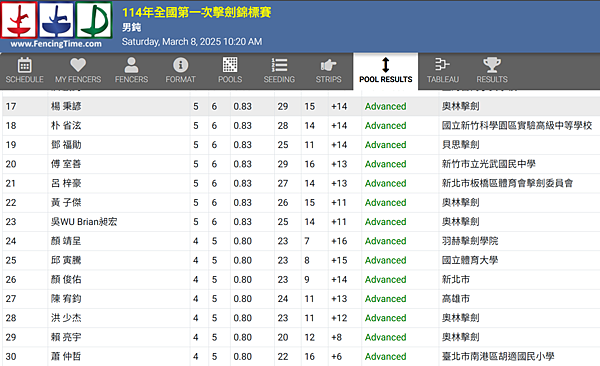Click the event name 男鈍

point(132,27)
